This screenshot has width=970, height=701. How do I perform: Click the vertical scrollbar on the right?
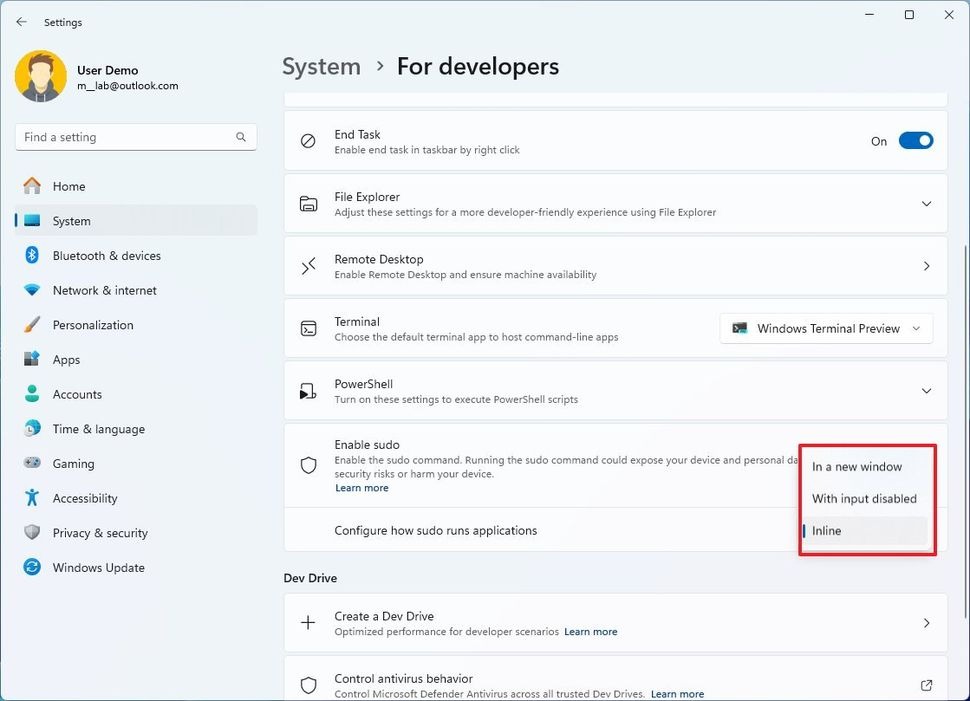click(965, 431)
